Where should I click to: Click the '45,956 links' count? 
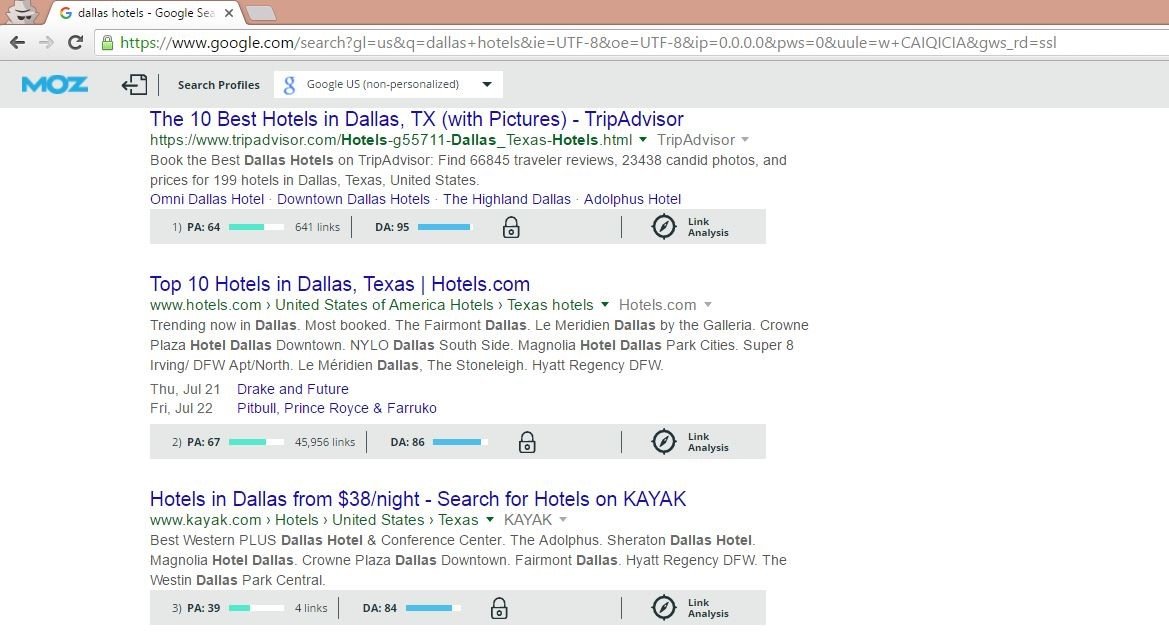[x=324, y=442]
